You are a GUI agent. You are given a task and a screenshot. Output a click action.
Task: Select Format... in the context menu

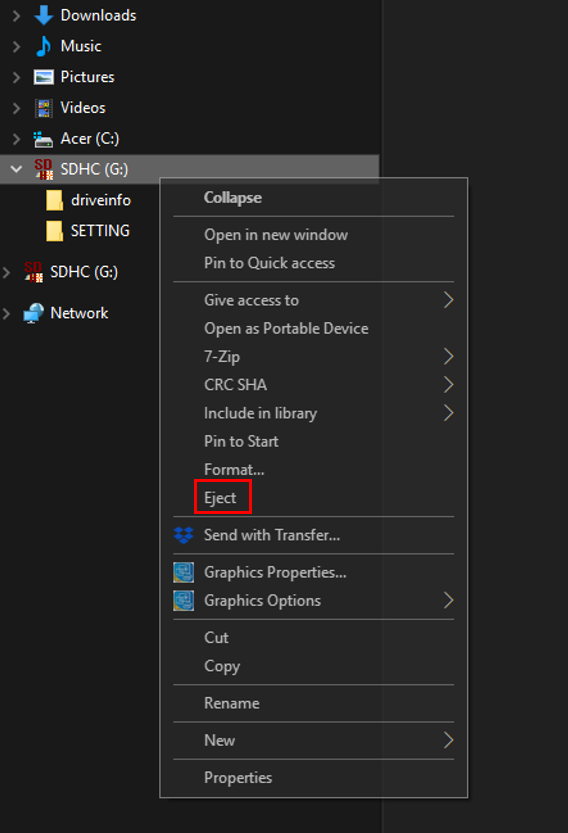(x=234, y=470)
